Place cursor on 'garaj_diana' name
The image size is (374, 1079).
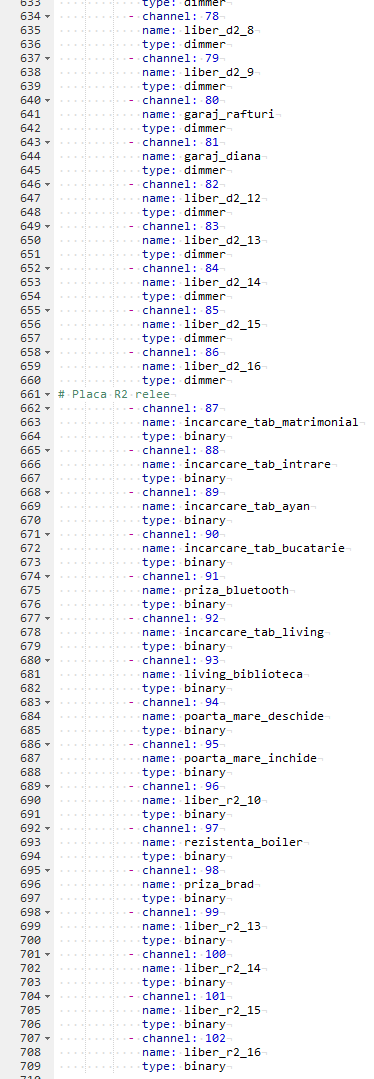[222, 156]
